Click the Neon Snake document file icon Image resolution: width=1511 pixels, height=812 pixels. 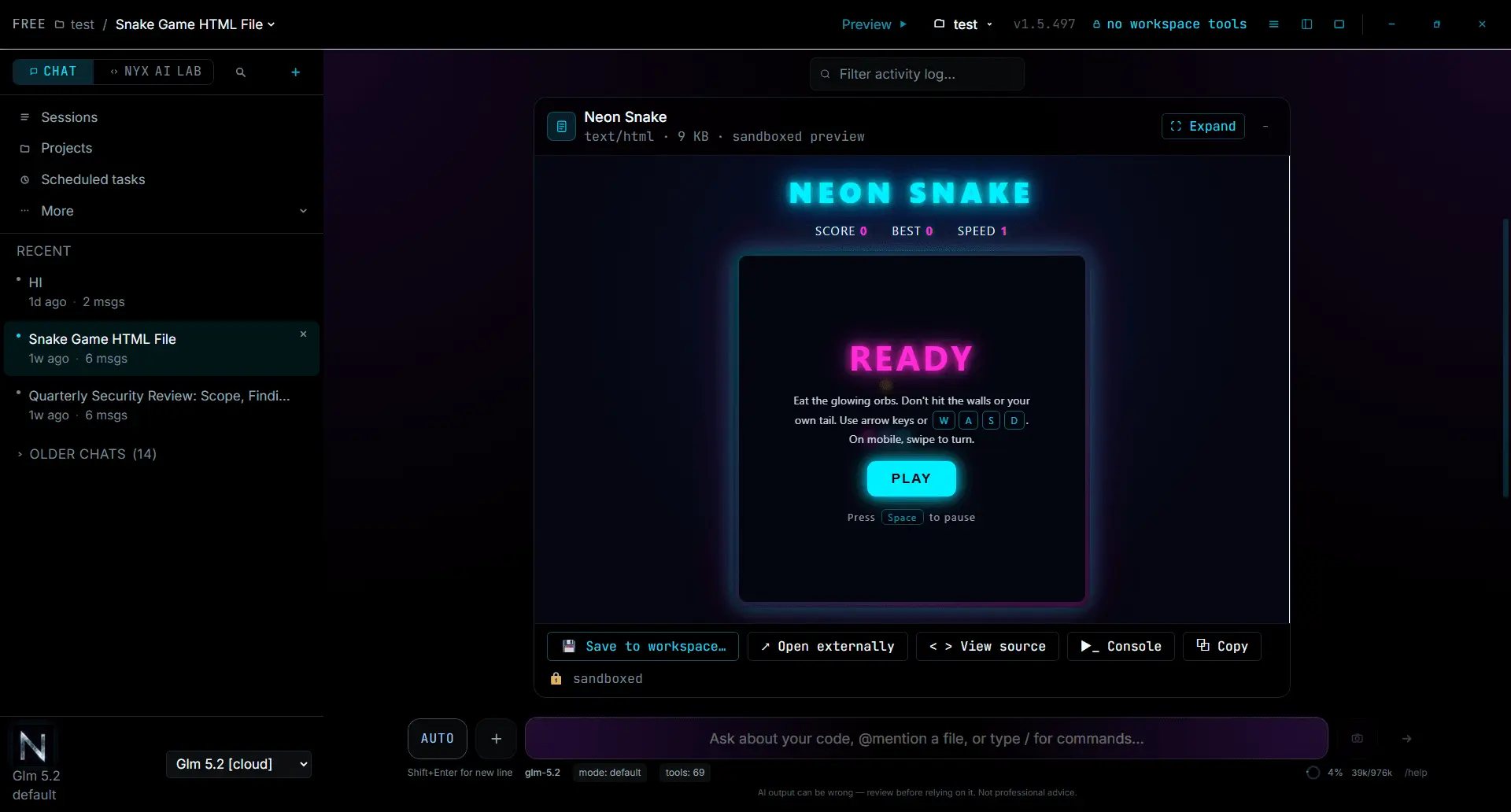click(561, 126)
